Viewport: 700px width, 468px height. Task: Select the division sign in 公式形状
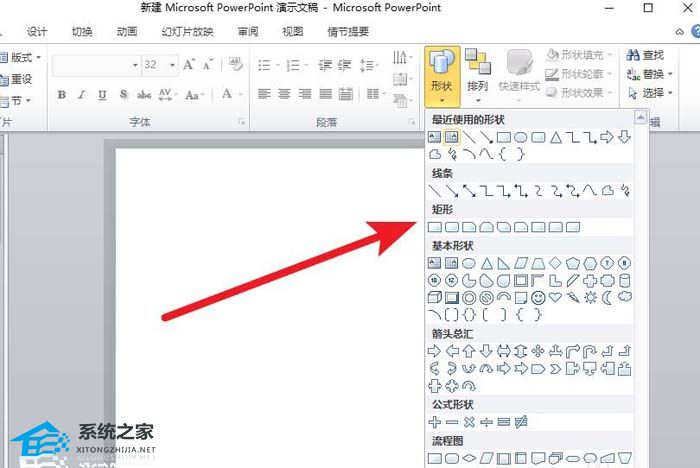click(x=486, y=422)
